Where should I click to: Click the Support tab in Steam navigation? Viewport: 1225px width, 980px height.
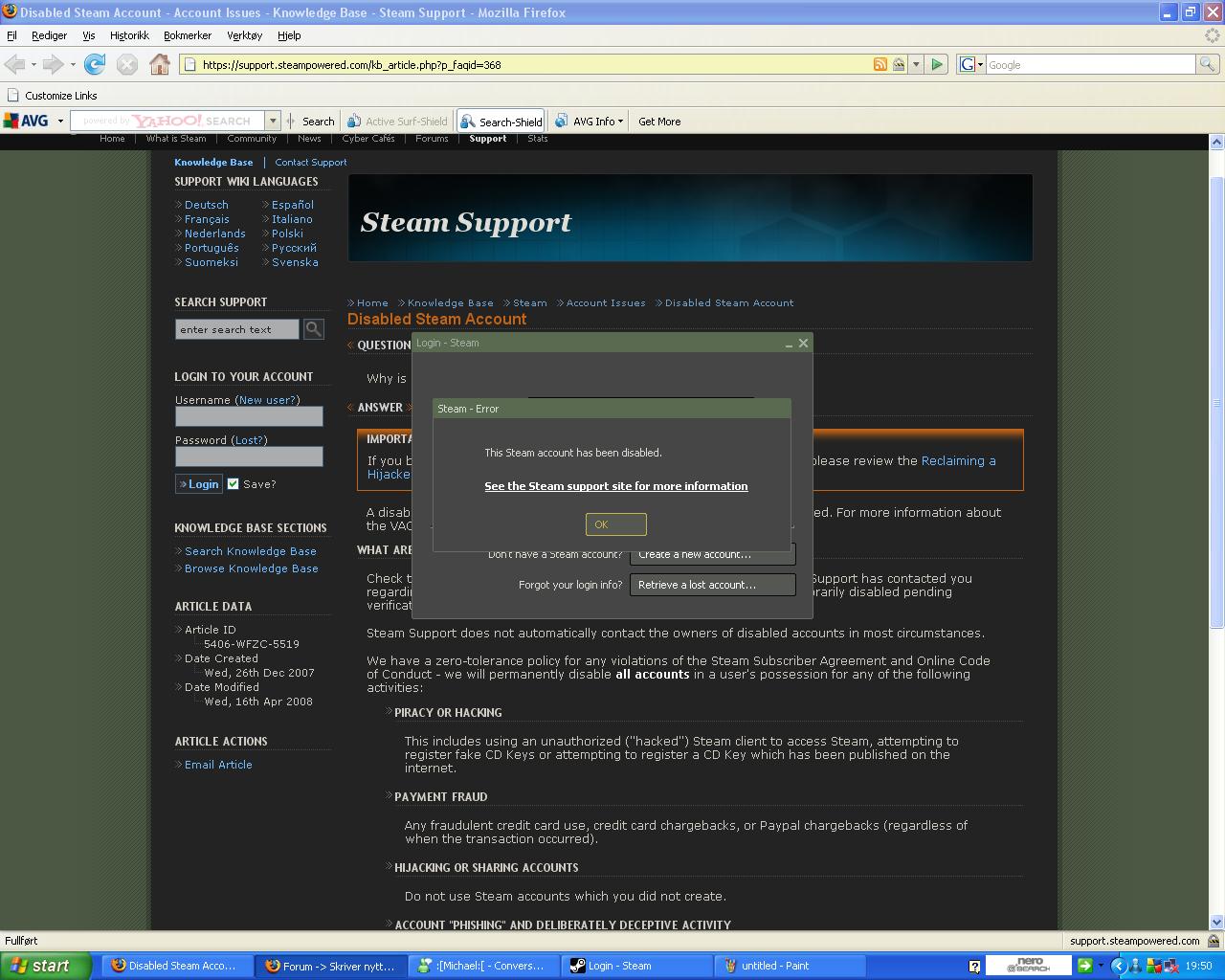(487, 139)
